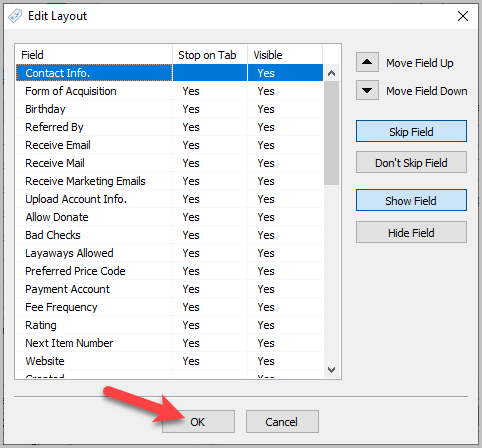482x448 pixels.
Task: Click the Hide Field button
Action: (x=411, y=232)
